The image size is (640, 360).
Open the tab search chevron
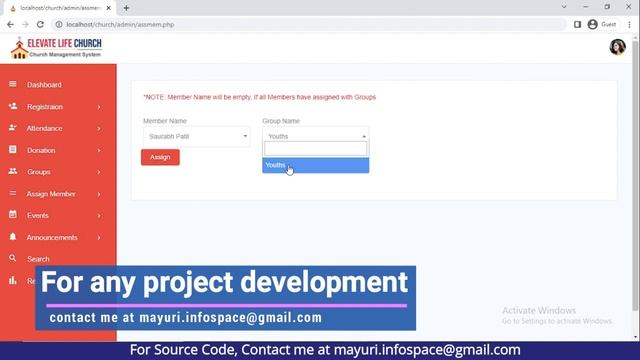[x=564, y=7]
